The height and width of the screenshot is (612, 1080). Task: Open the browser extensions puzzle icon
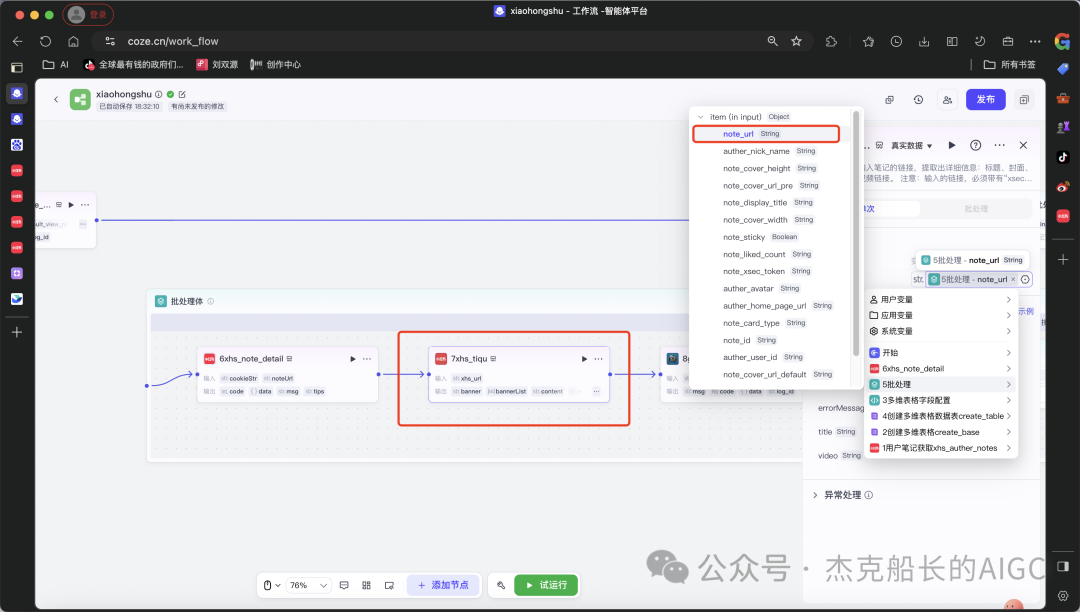click(x=831, y=41)
